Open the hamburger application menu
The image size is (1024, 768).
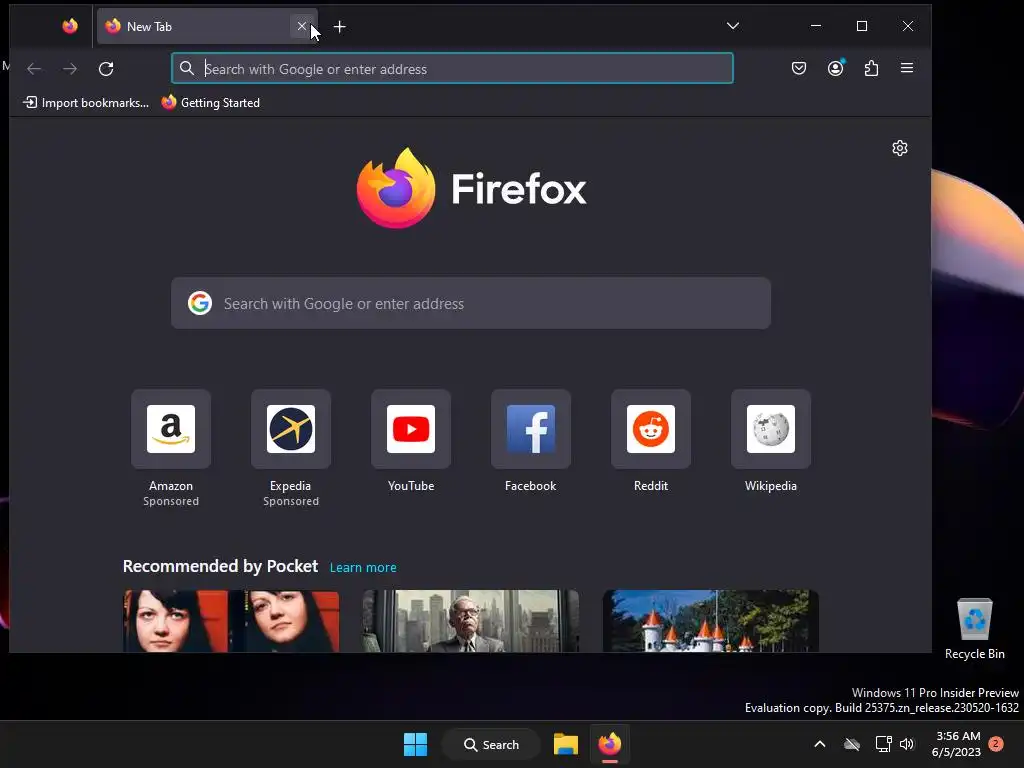click(x=906, y=68)
